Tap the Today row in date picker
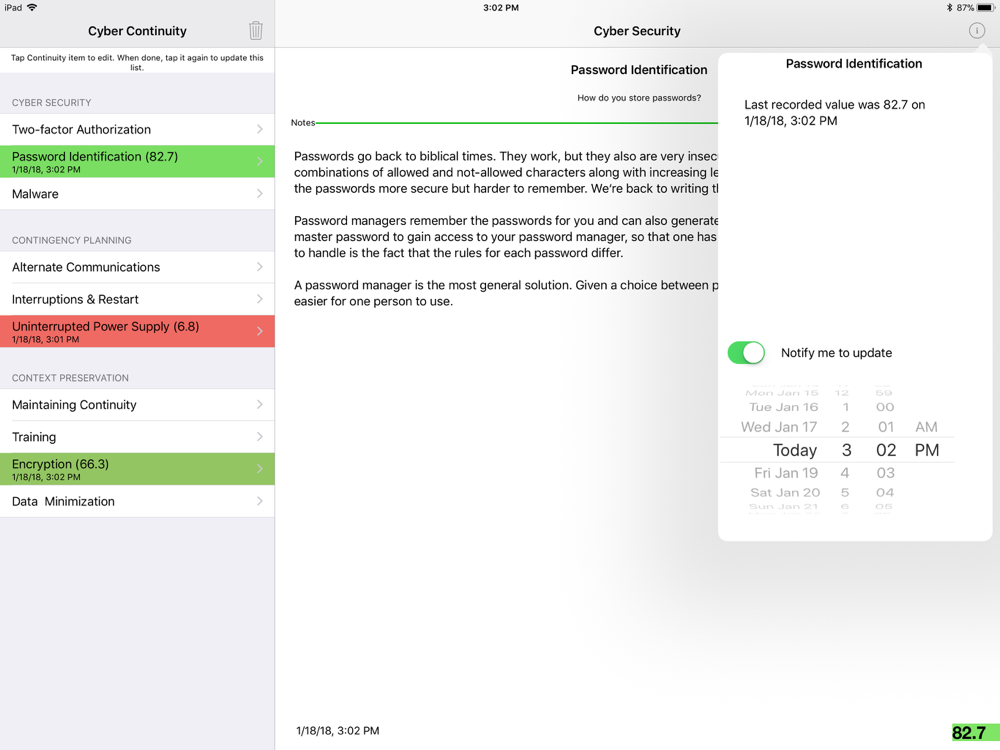The image size is (1000, 750). coord(795,450)
